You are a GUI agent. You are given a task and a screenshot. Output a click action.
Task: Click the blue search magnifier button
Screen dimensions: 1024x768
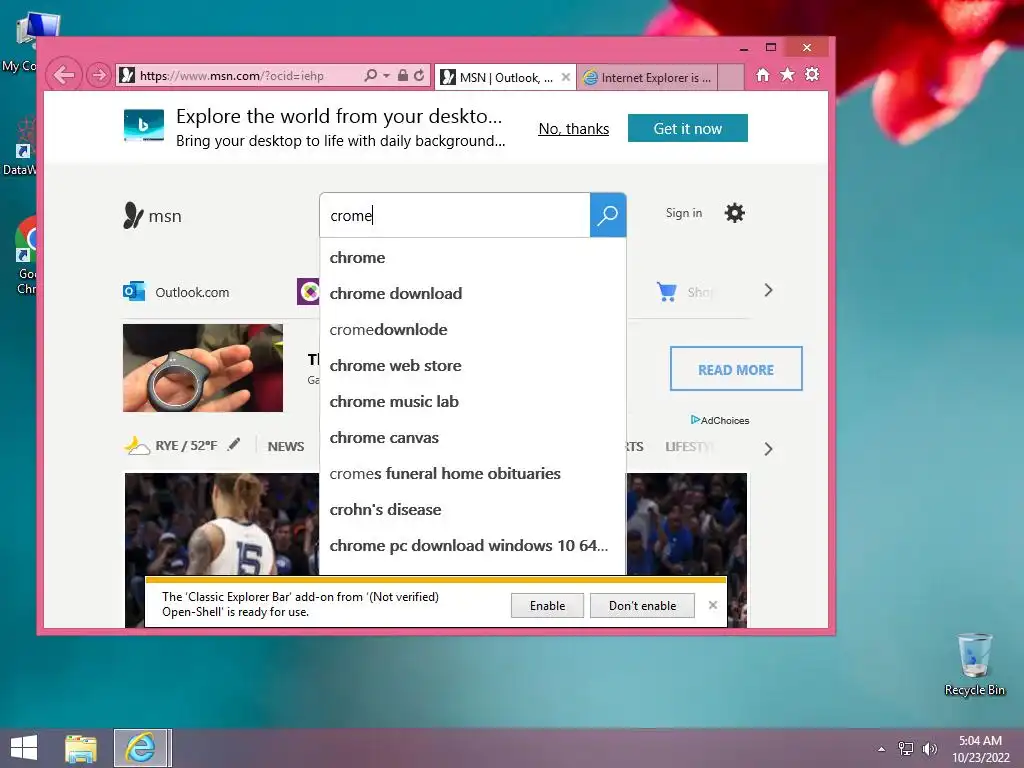(608, 216)
